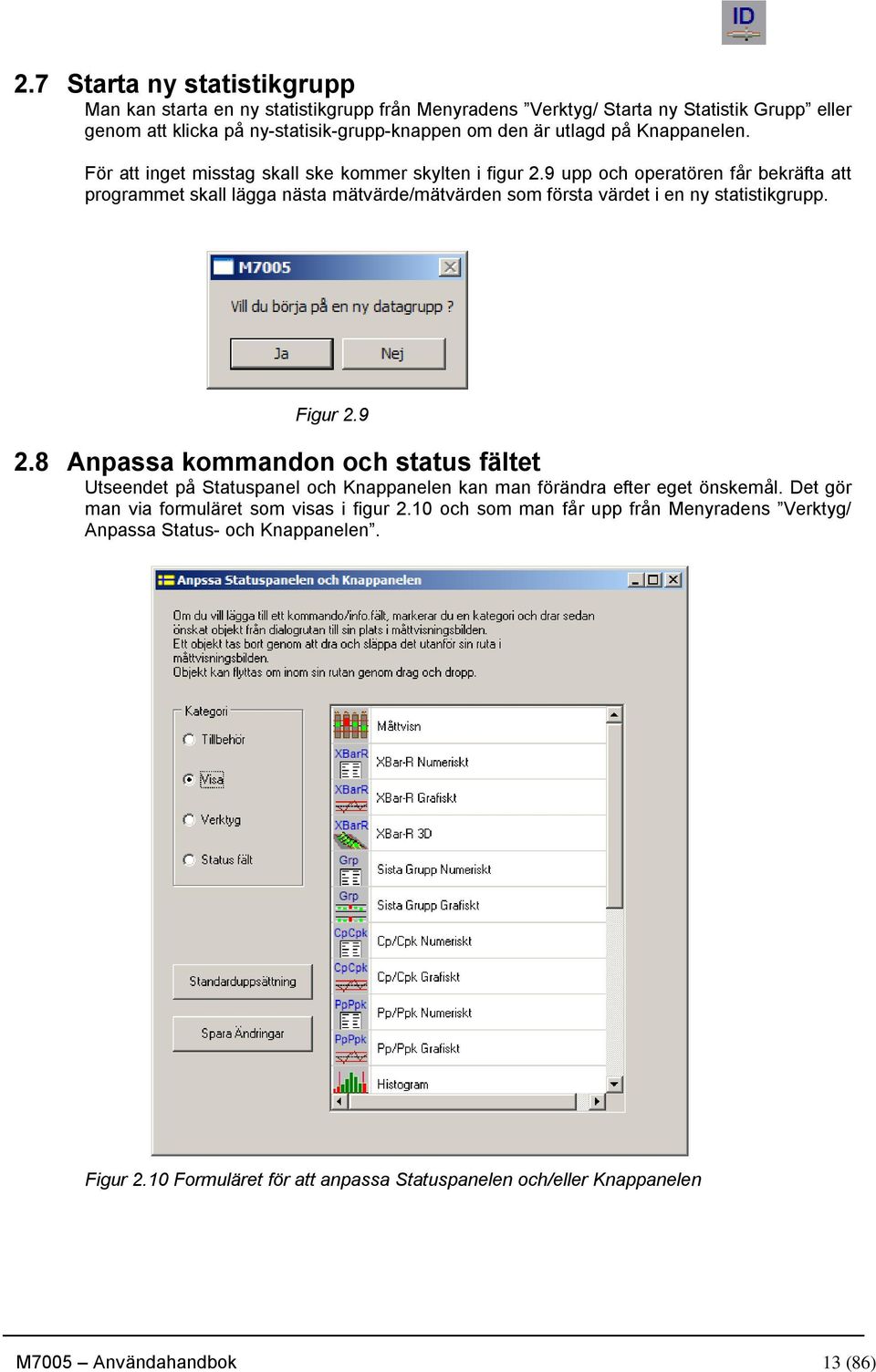Click the Figur 2.10 caption text
Screen dimensions: 876x1372
point(393,1180)
